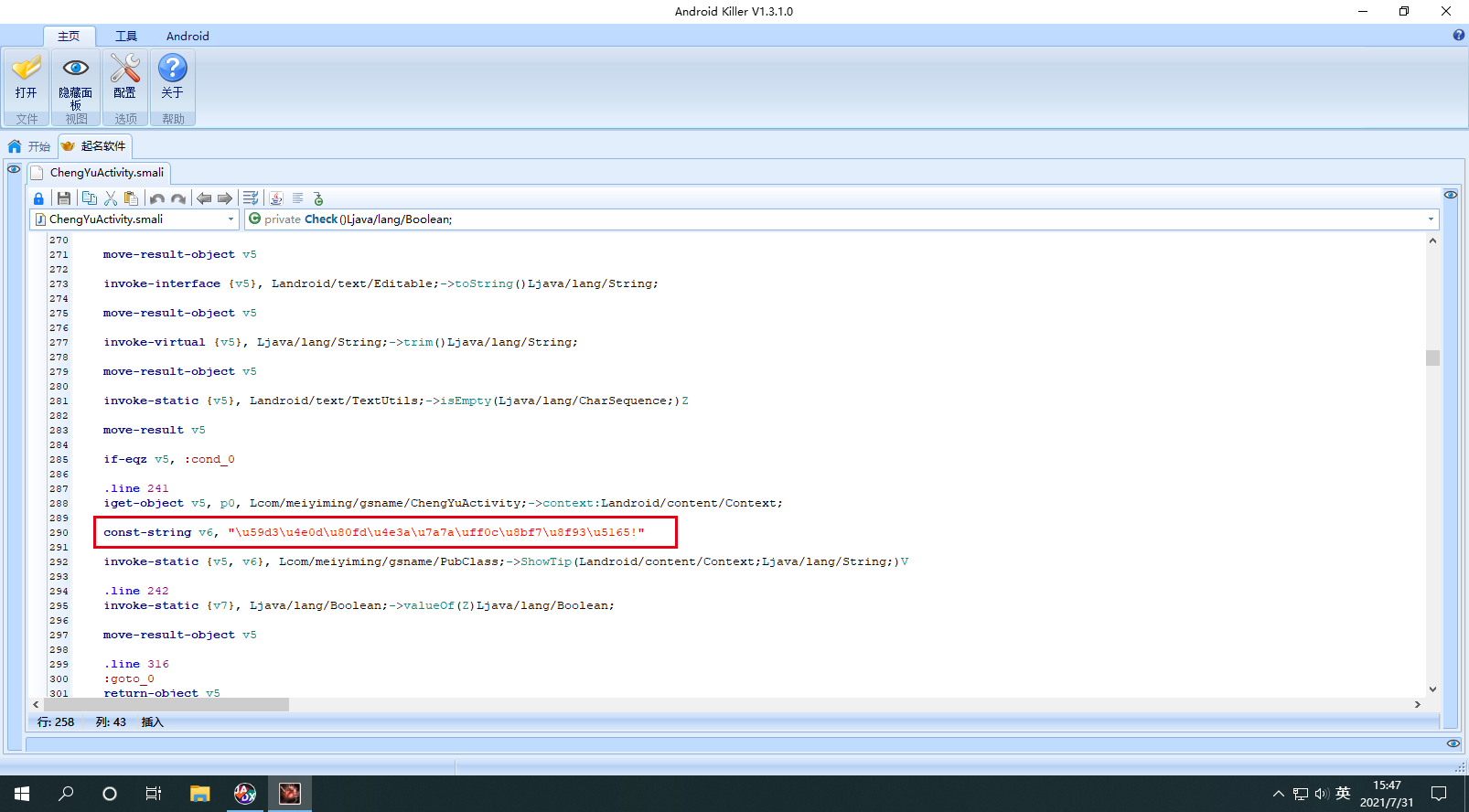Click the paste clipboard icon
Viewport: 1469px width, 812px height.
tap(132, 198)
